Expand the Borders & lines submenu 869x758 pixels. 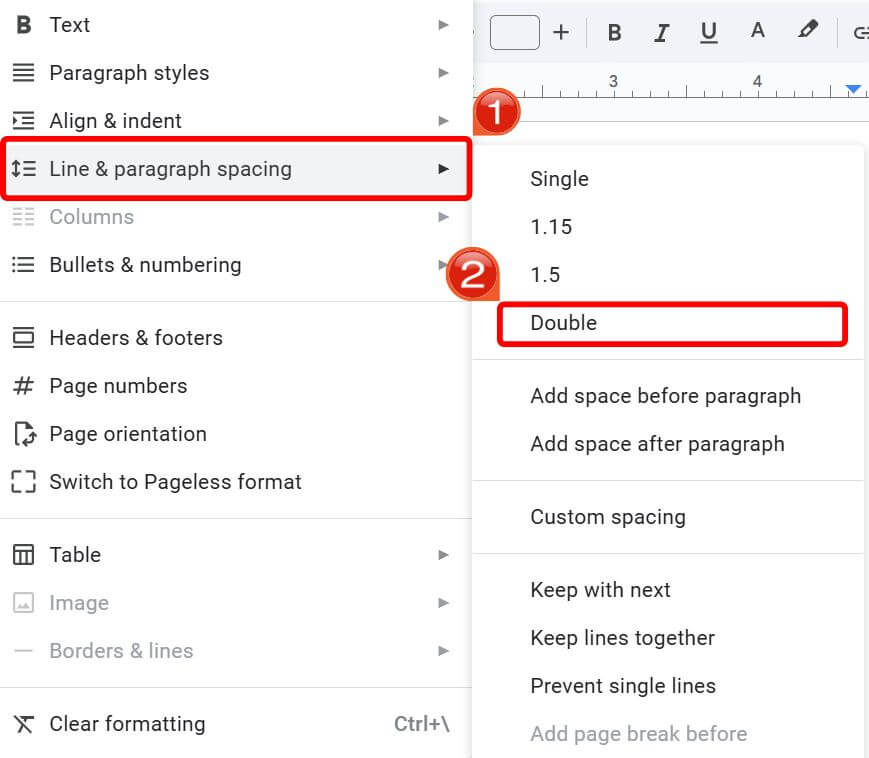pos(443,651)
